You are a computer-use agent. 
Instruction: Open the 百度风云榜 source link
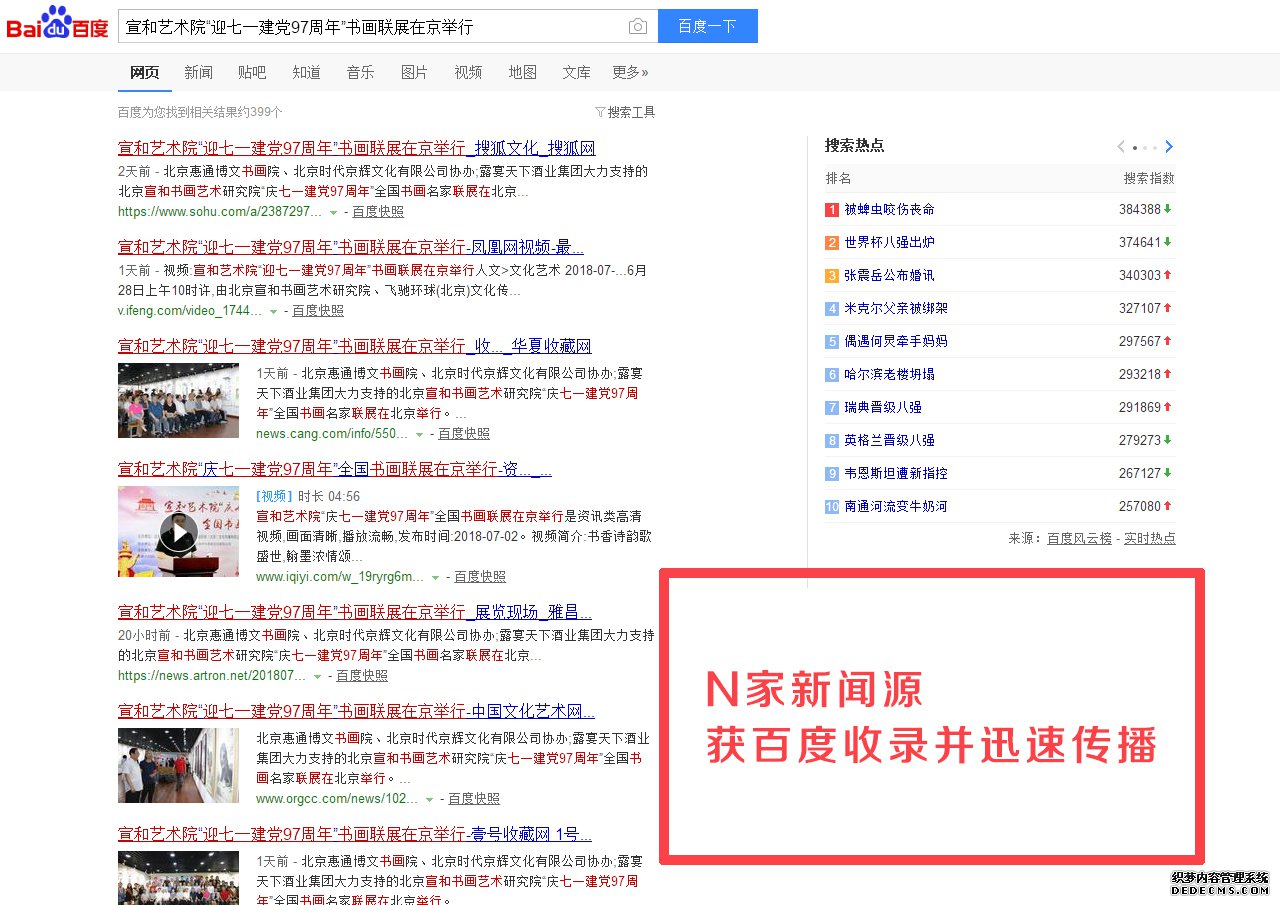(x=1079, y=538)
